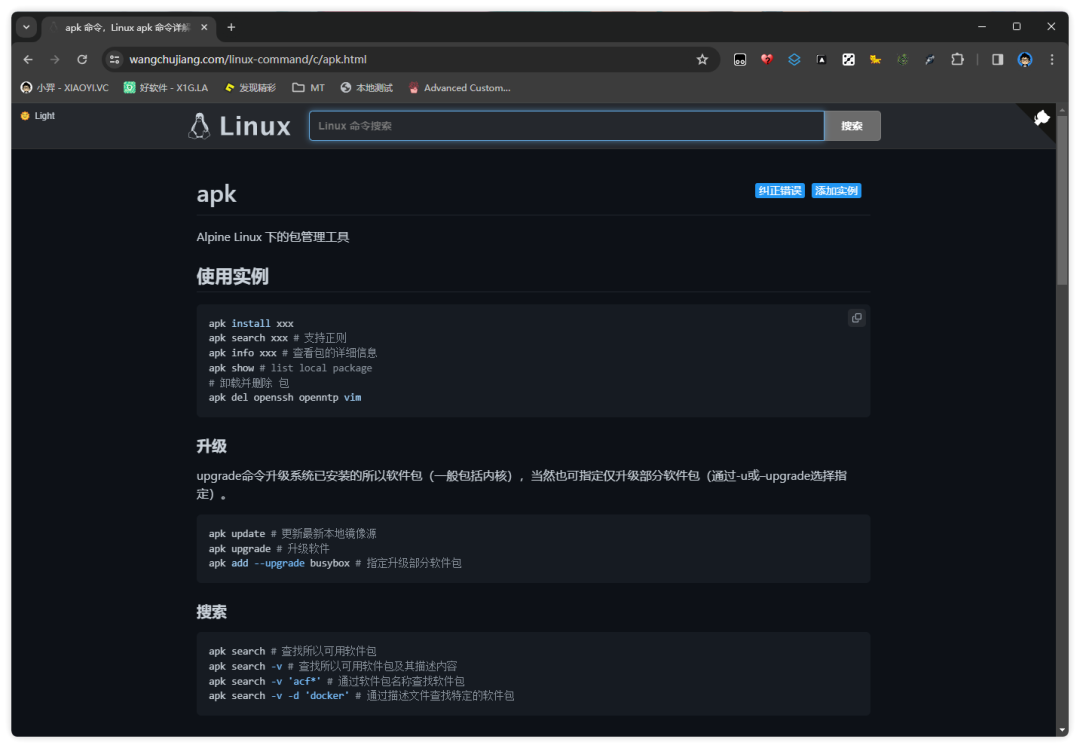
Task: Open the 发现畸形 bookmark
Action: [x=250, y=88]
